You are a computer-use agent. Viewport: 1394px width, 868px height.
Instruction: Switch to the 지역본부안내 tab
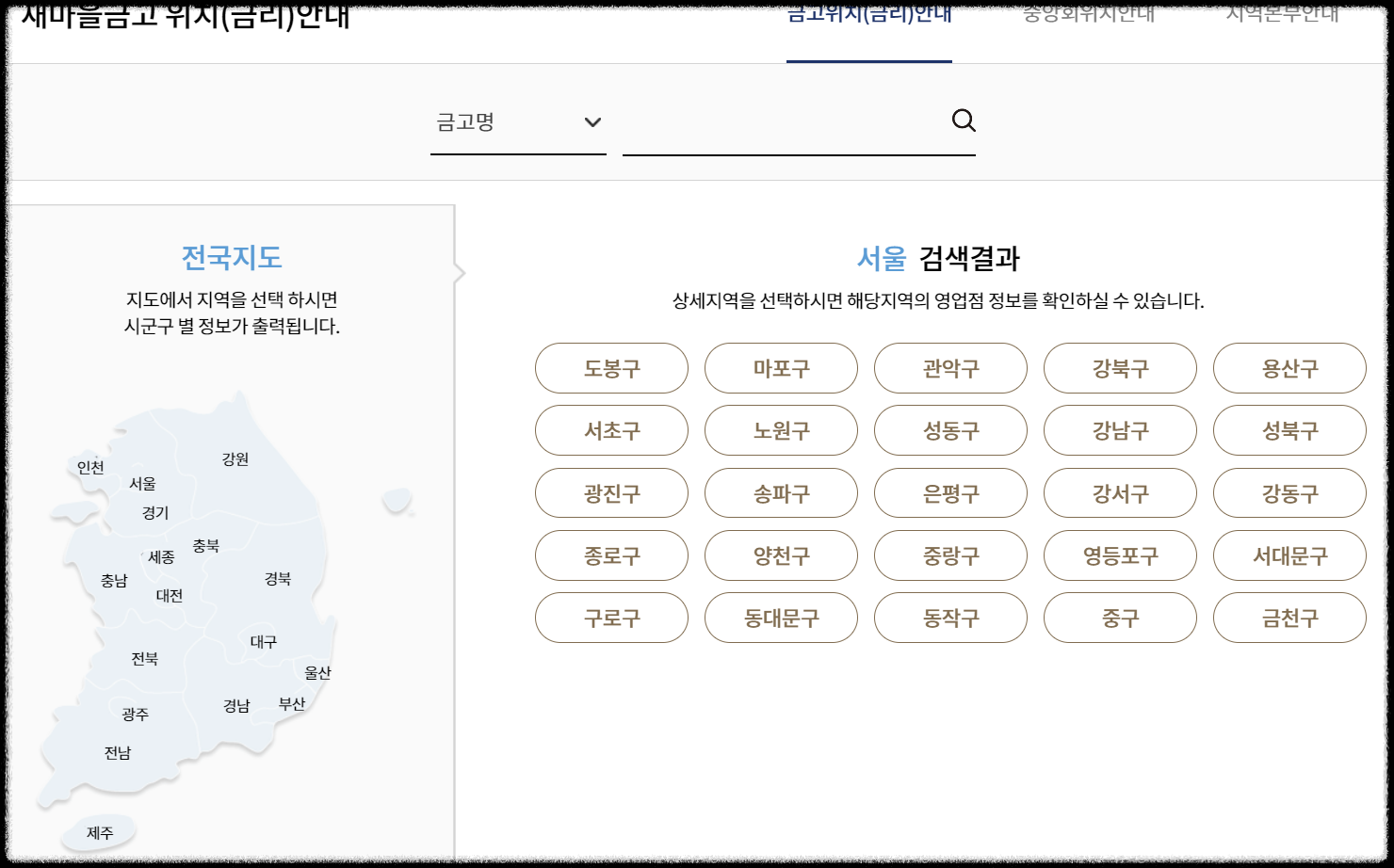click(1284, 14)
